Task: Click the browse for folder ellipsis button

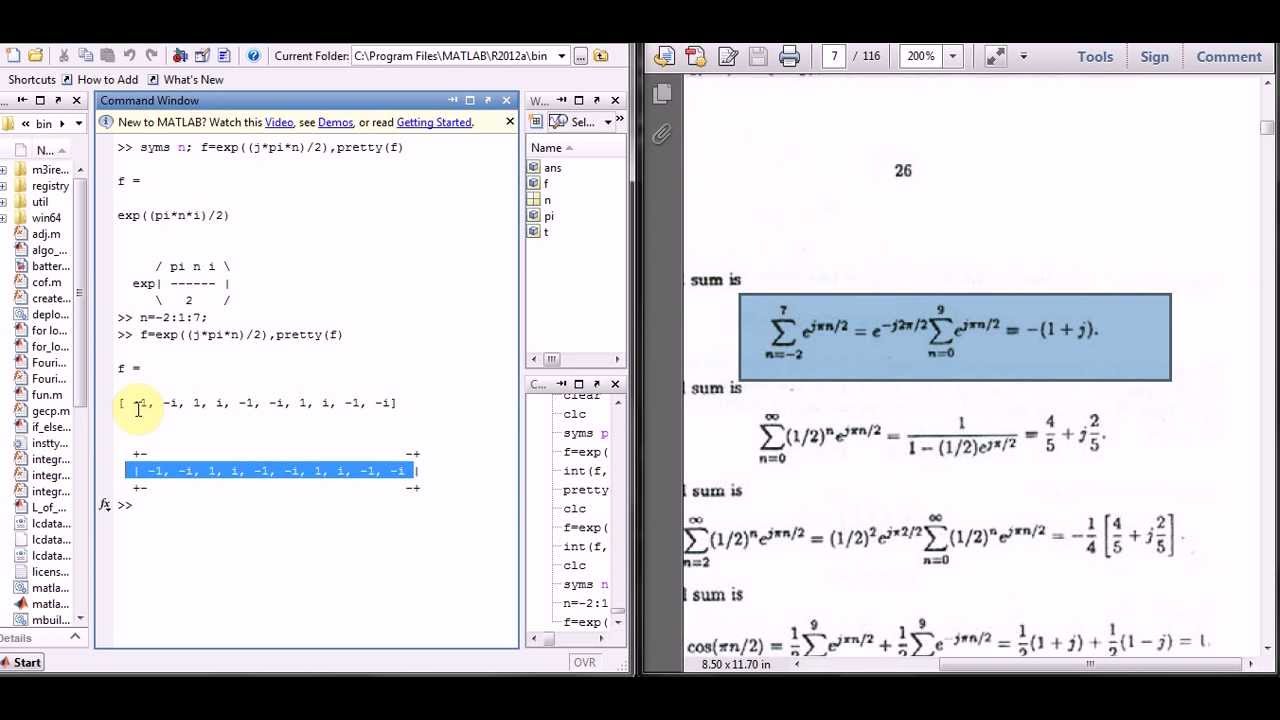Action: click(580, 56)
